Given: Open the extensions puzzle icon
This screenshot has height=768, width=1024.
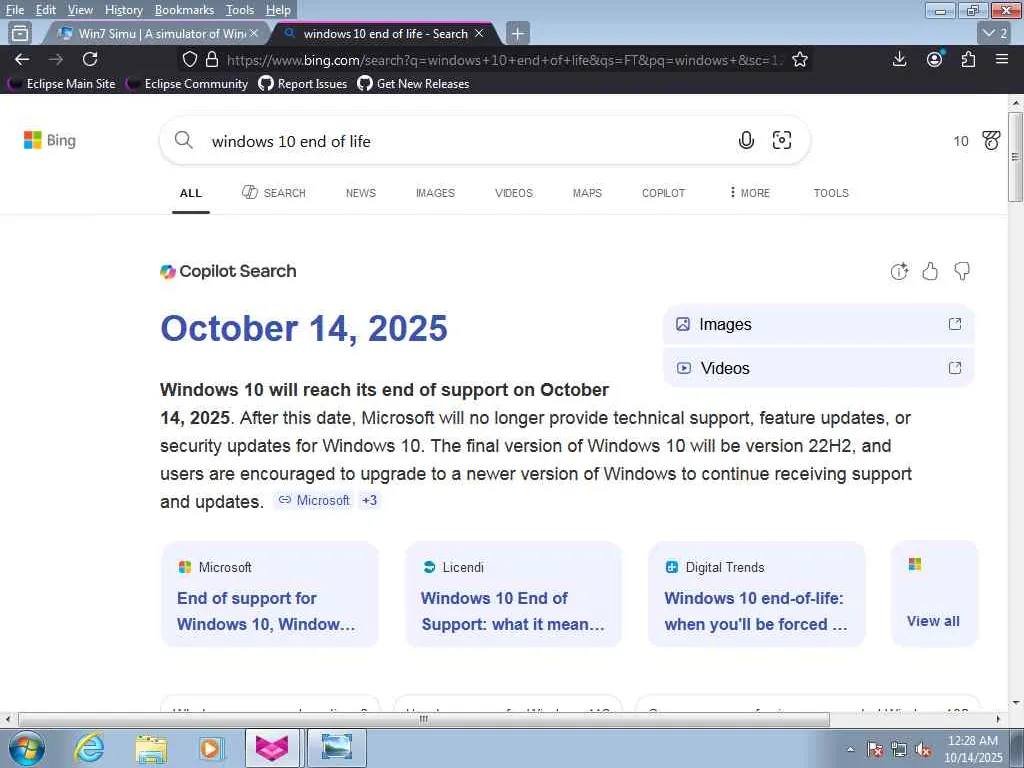Looking at the screenshot, I should pyautogui.click(x=968, y=59).
